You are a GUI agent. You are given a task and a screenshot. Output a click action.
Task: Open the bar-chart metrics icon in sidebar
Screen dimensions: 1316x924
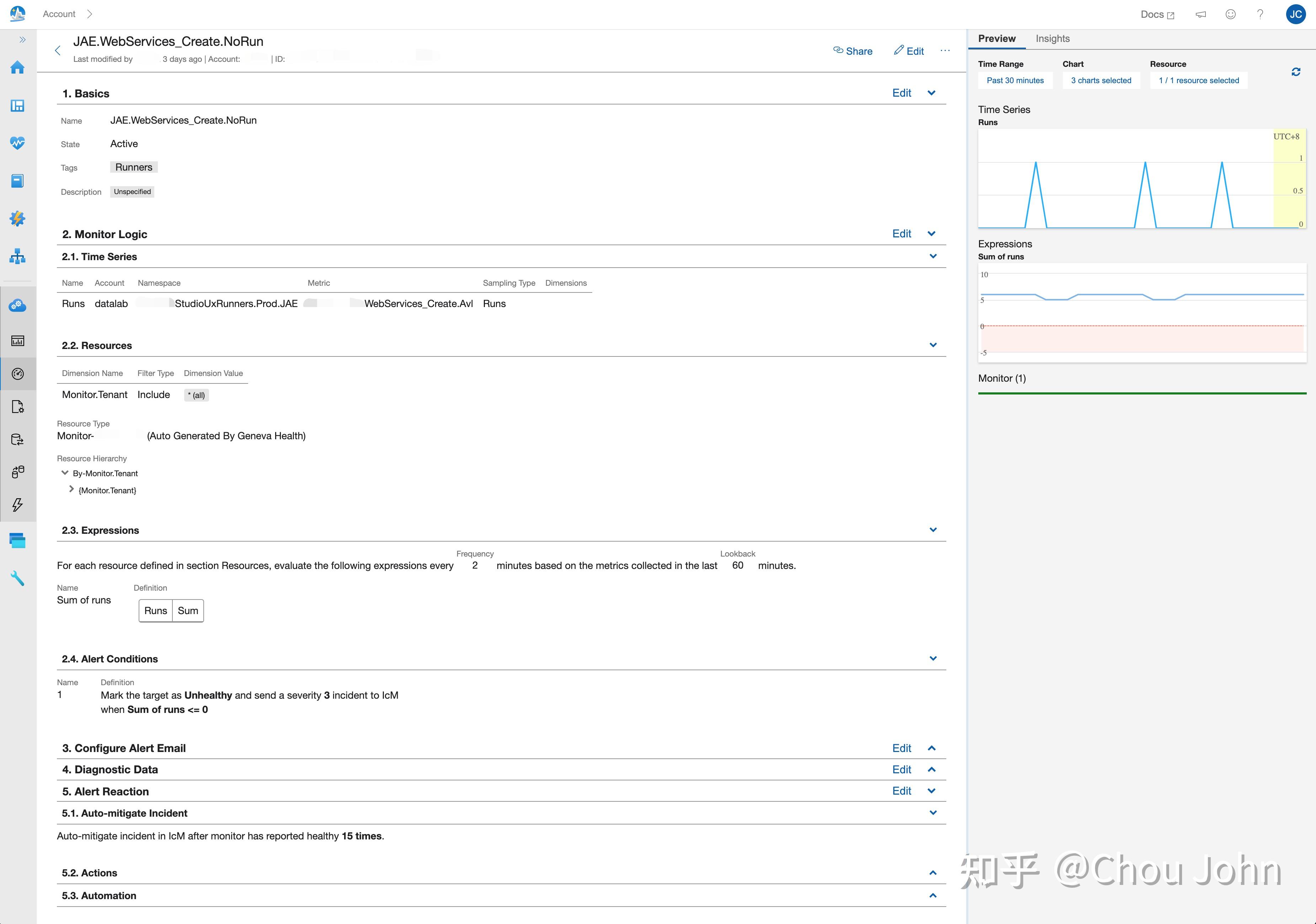(x=18, y=341)
